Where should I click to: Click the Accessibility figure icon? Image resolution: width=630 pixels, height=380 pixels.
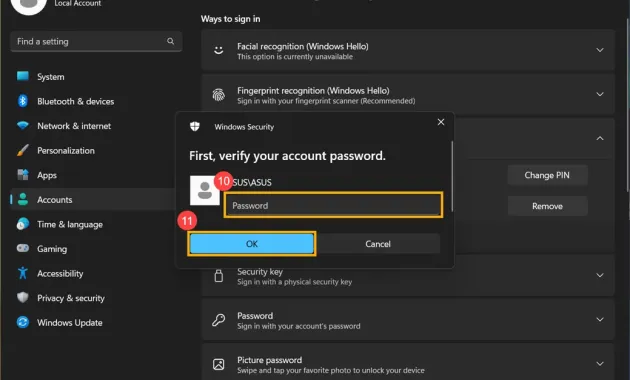(x=23, y=273)
